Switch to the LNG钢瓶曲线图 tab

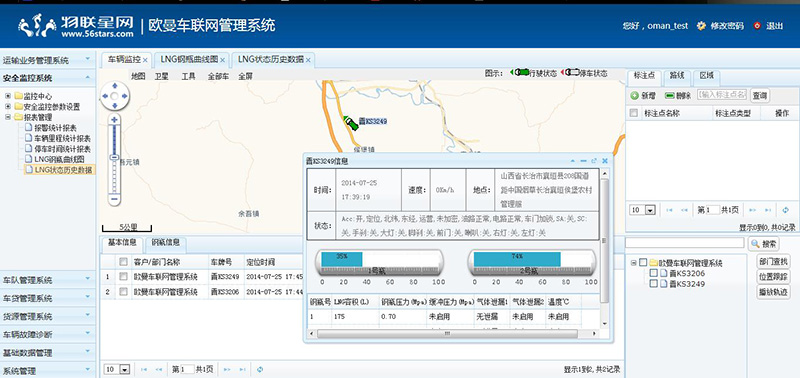[x=189, y=60]
